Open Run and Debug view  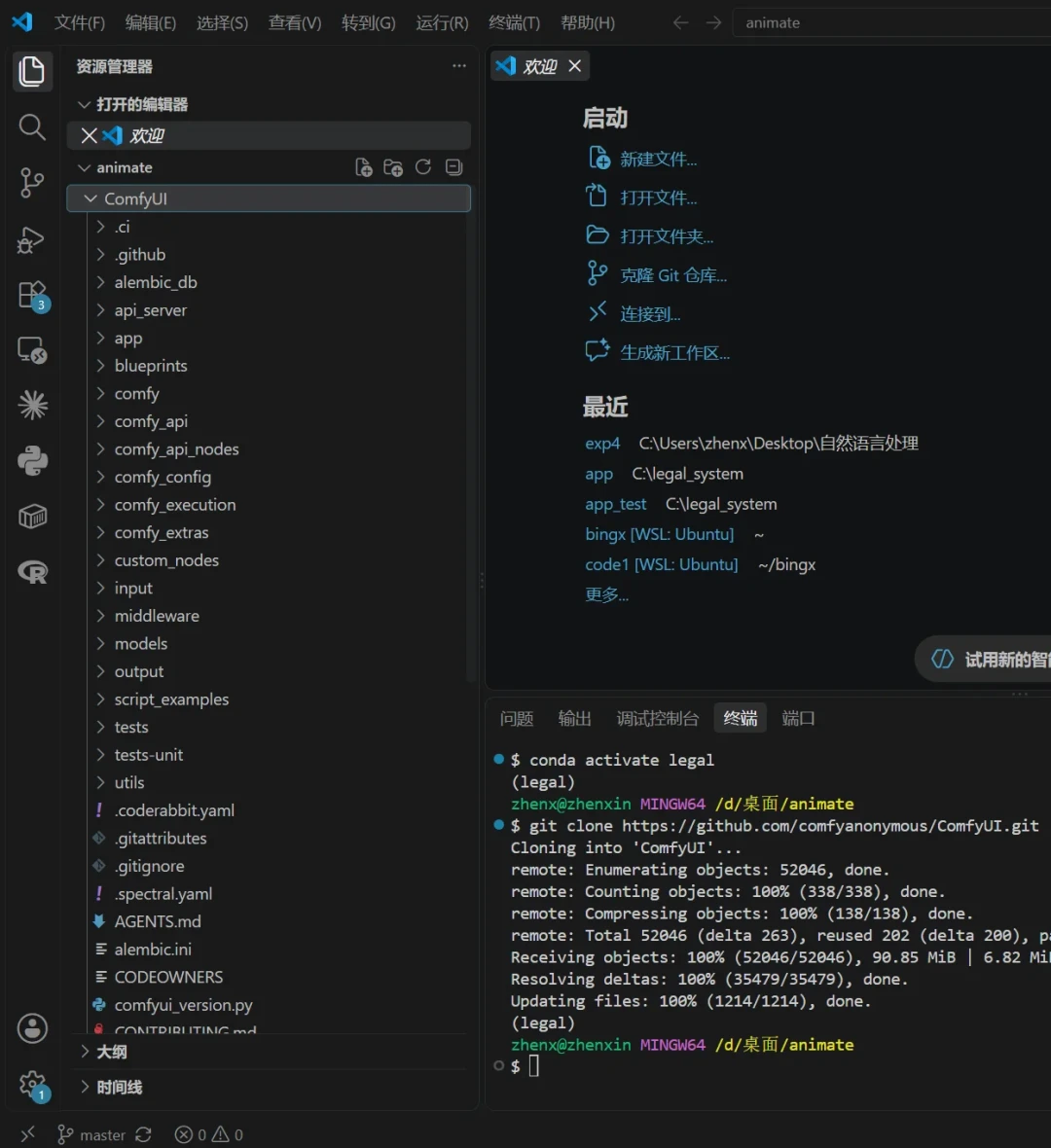click(31, 239)
